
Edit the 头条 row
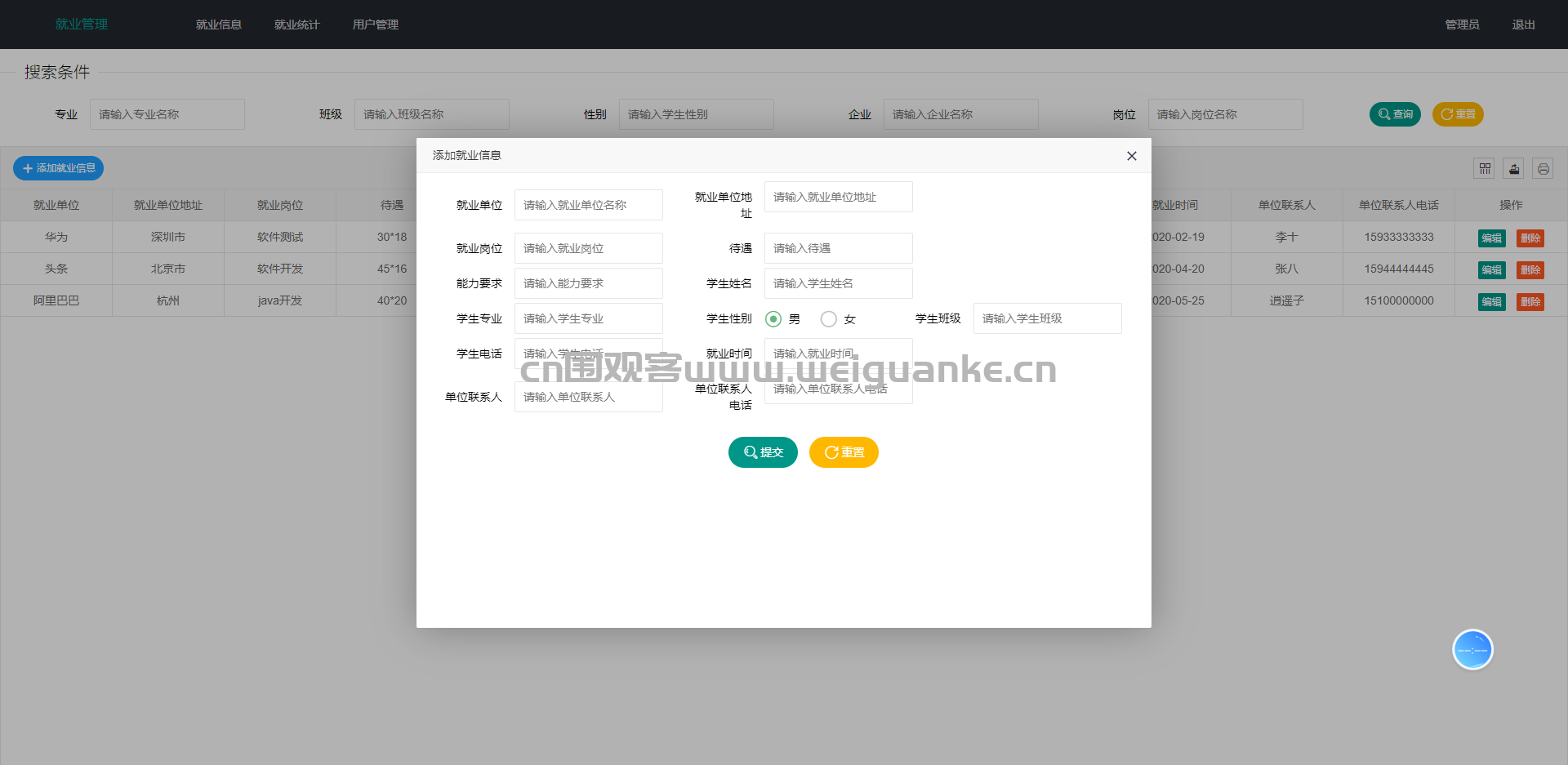(x=1492, y=269)
